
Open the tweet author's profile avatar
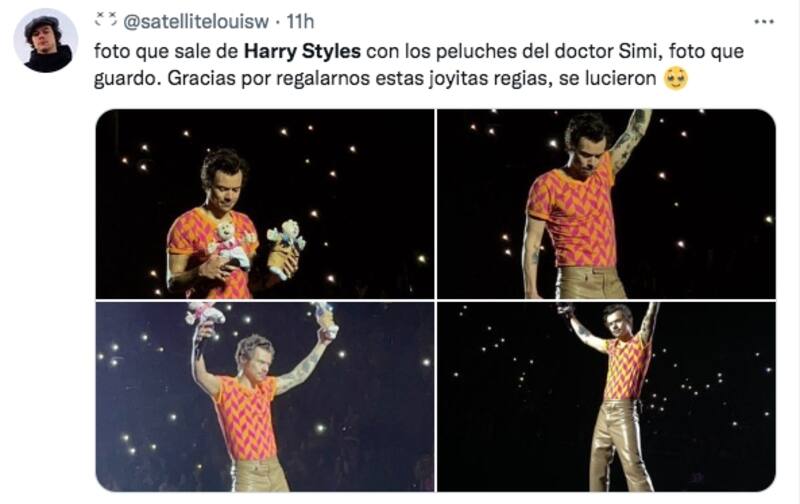[45, 41]
